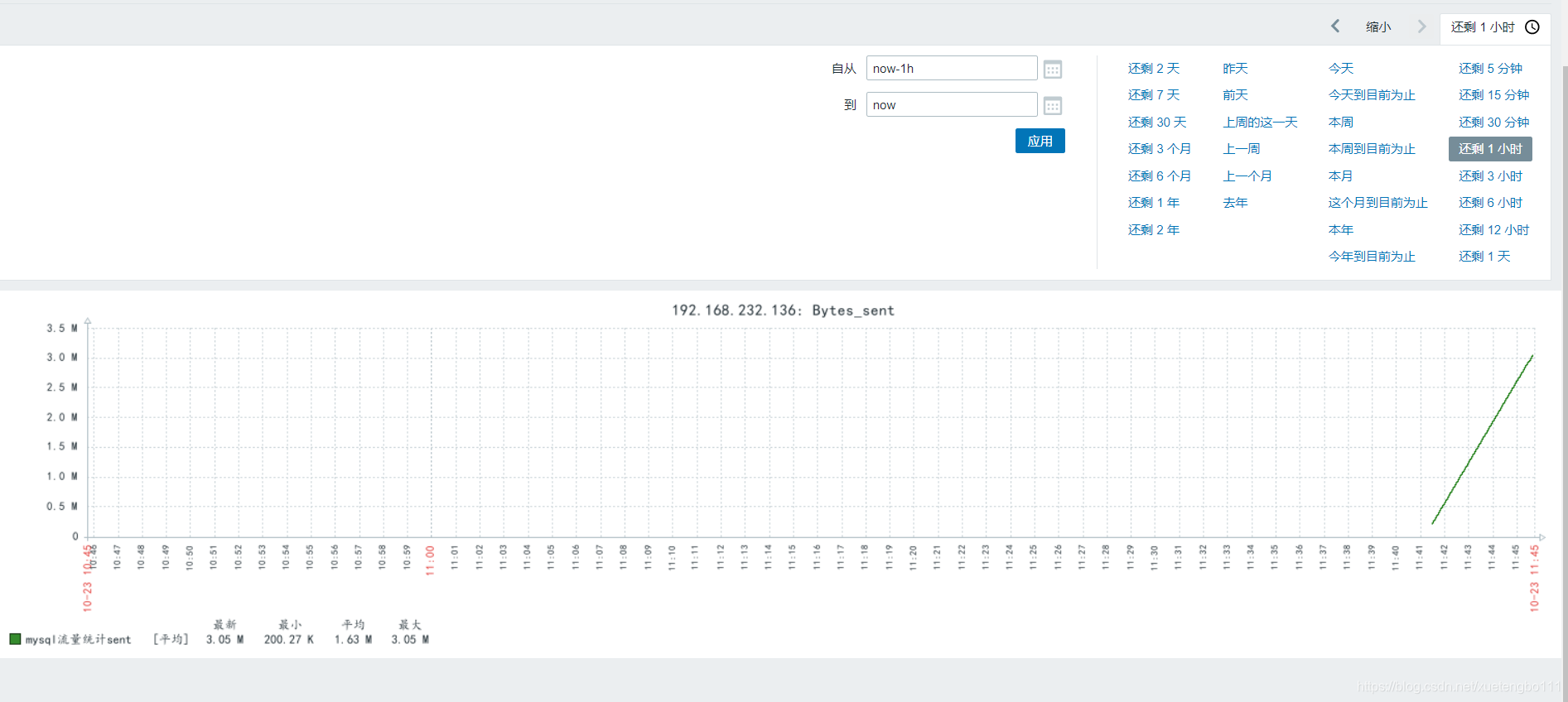The width and height of the screenshot is (1568, 702).
Task: Click the next time period right arrow
Action: coord(1422,26)
